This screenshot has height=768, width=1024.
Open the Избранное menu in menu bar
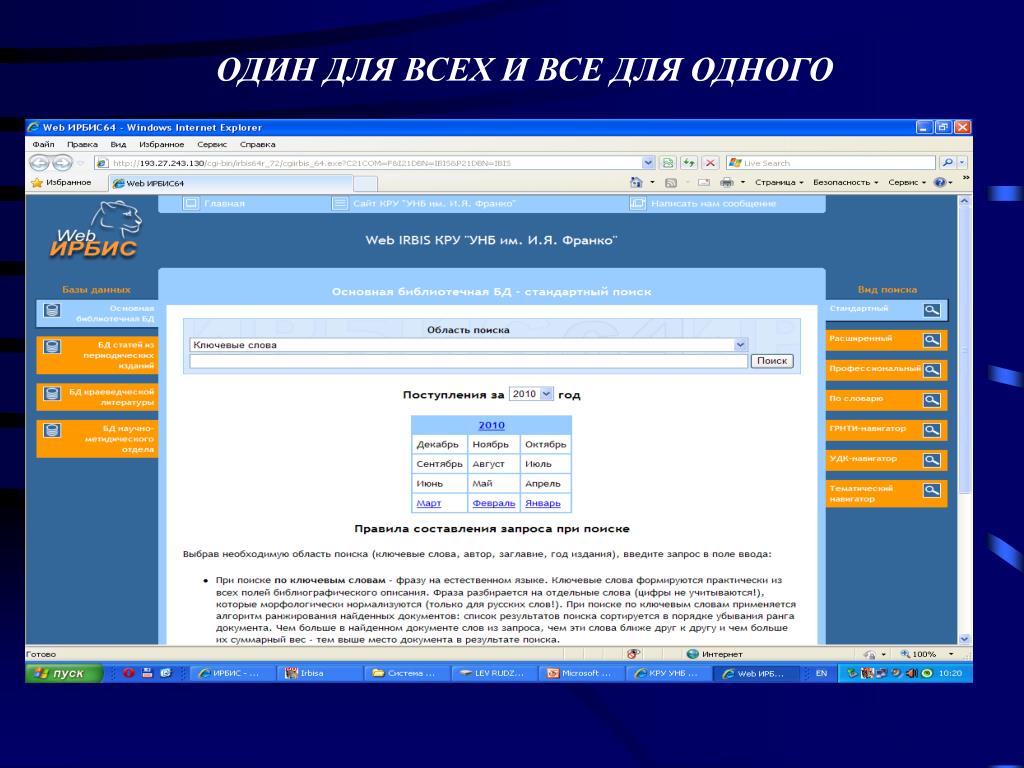tap(161, 144)
